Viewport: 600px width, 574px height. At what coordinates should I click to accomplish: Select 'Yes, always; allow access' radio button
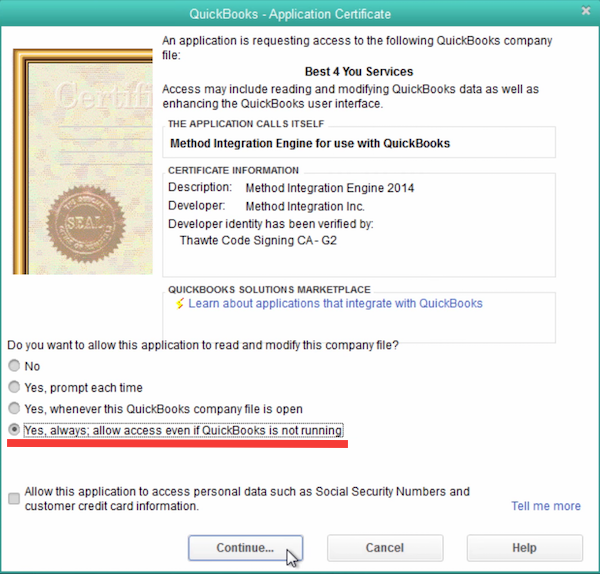coord(14,430)
